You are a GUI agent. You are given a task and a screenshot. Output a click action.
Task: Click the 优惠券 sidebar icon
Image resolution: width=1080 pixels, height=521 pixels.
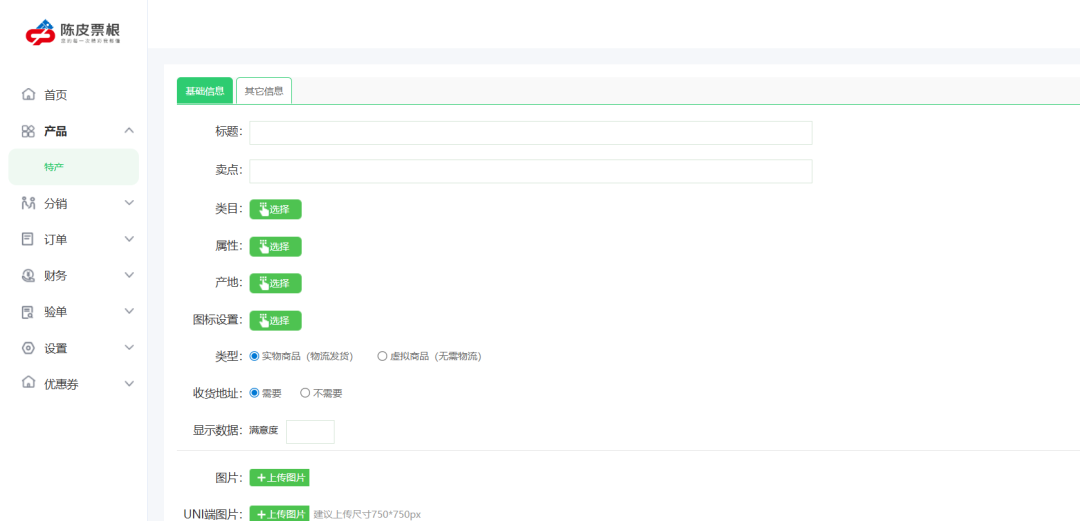(28, 384)
